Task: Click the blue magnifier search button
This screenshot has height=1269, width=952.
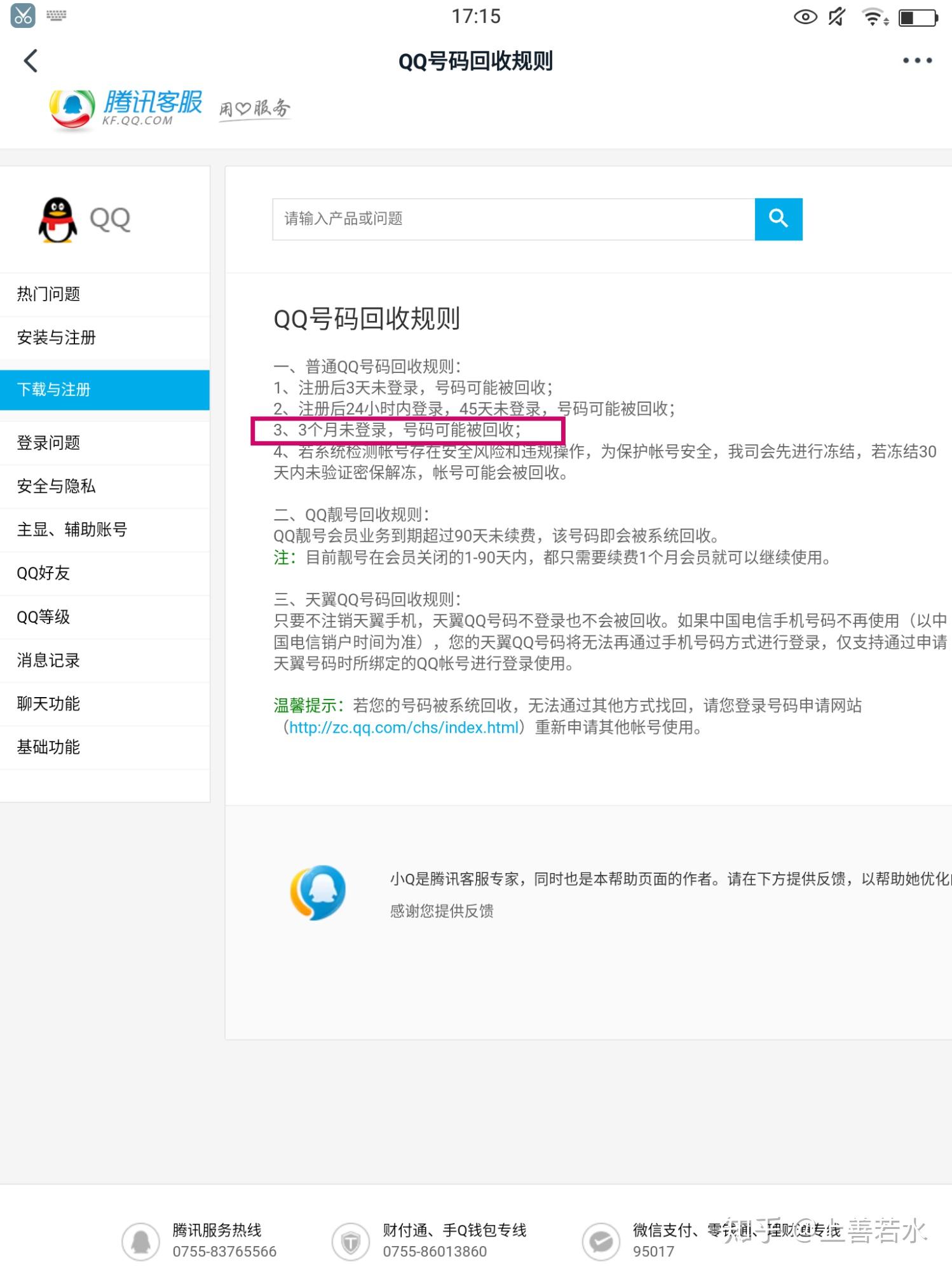Action: point(779,219)
